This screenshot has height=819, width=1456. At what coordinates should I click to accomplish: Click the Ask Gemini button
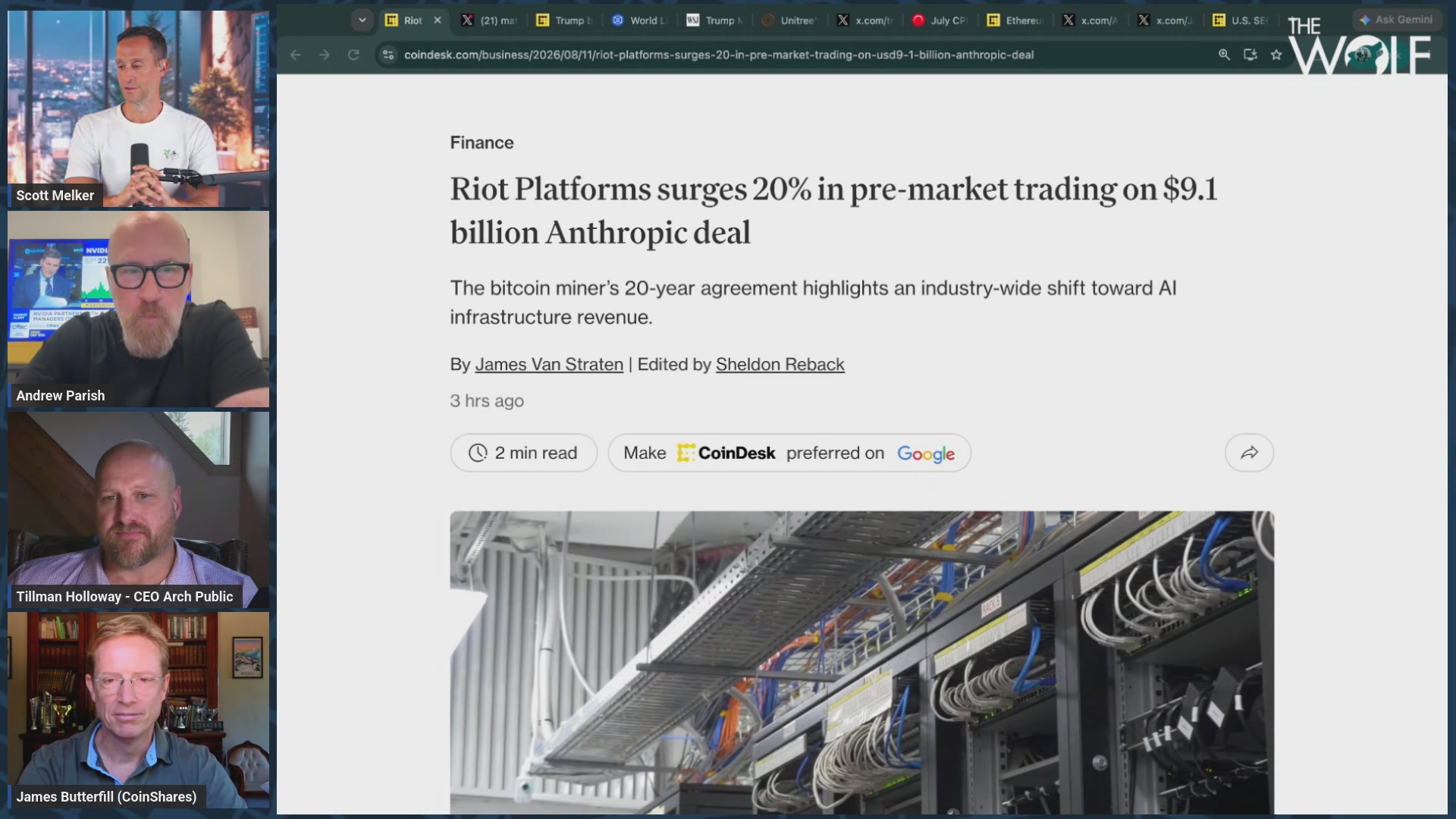tap(1397, 20)
